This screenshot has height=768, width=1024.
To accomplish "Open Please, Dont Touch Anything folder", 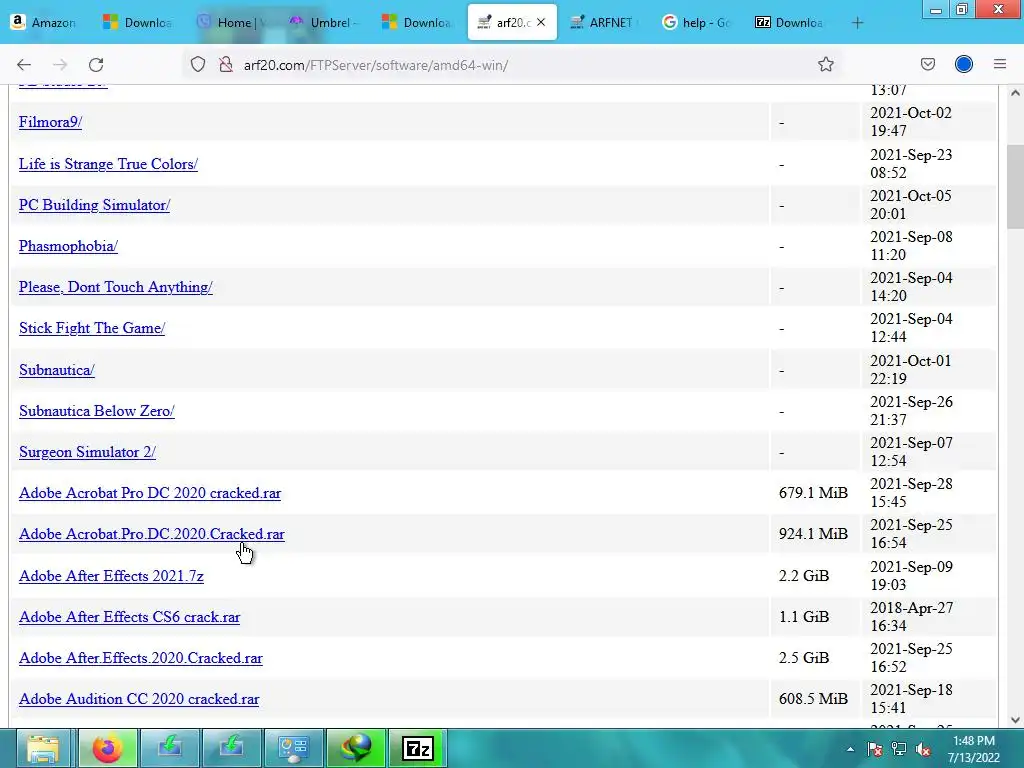I will (x=116, y=287).
